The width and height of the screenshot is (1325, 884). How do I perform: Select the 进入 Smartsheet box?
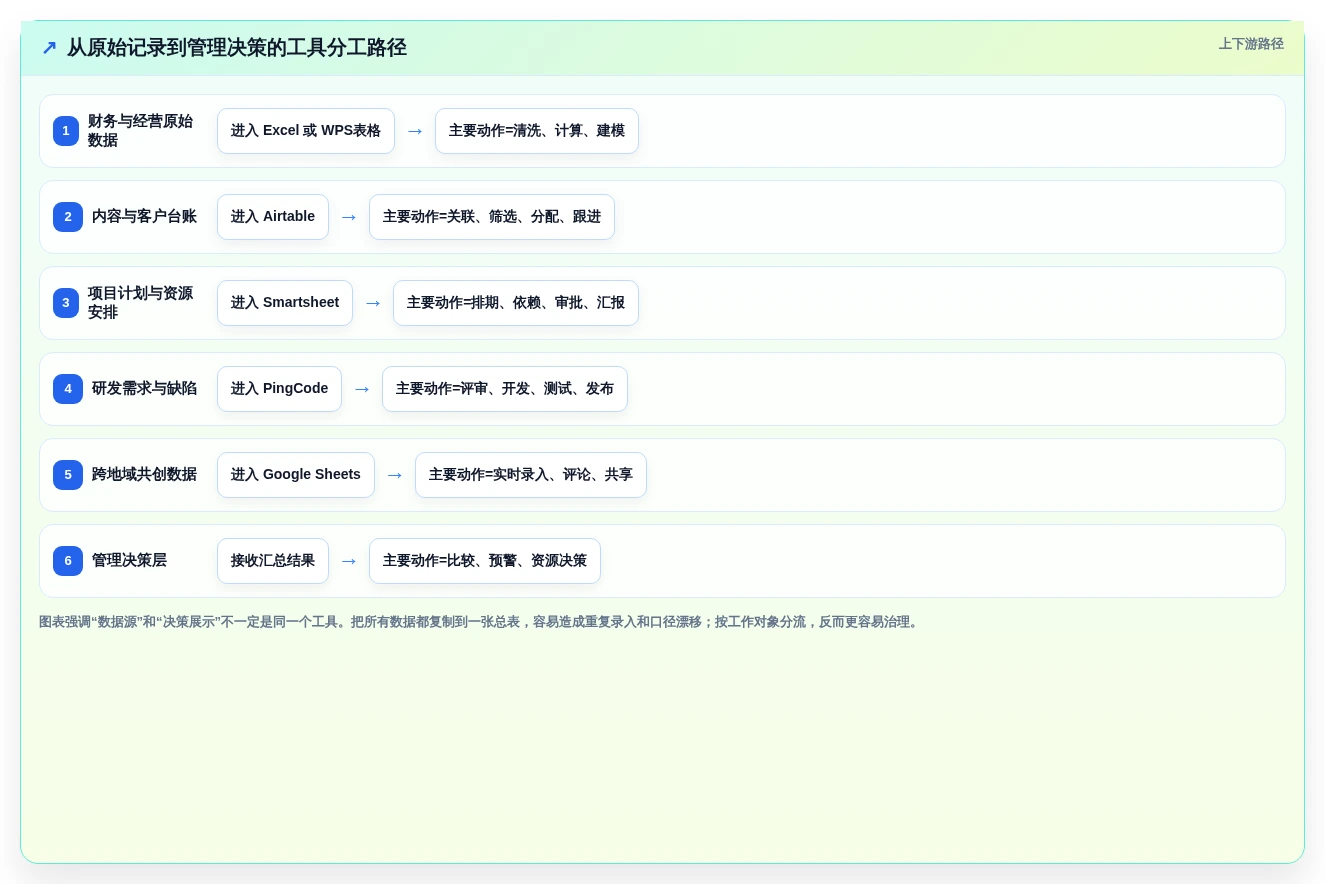pyautogui.click(x=285, y=303)
